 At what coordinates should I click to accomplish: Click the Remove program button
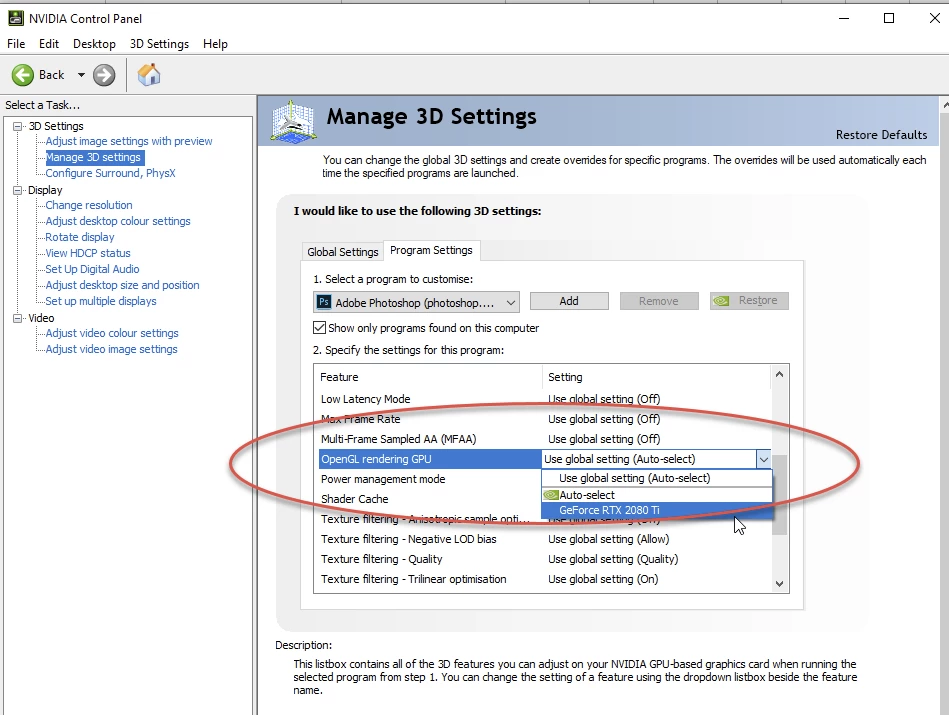click(x=658, y=301)
